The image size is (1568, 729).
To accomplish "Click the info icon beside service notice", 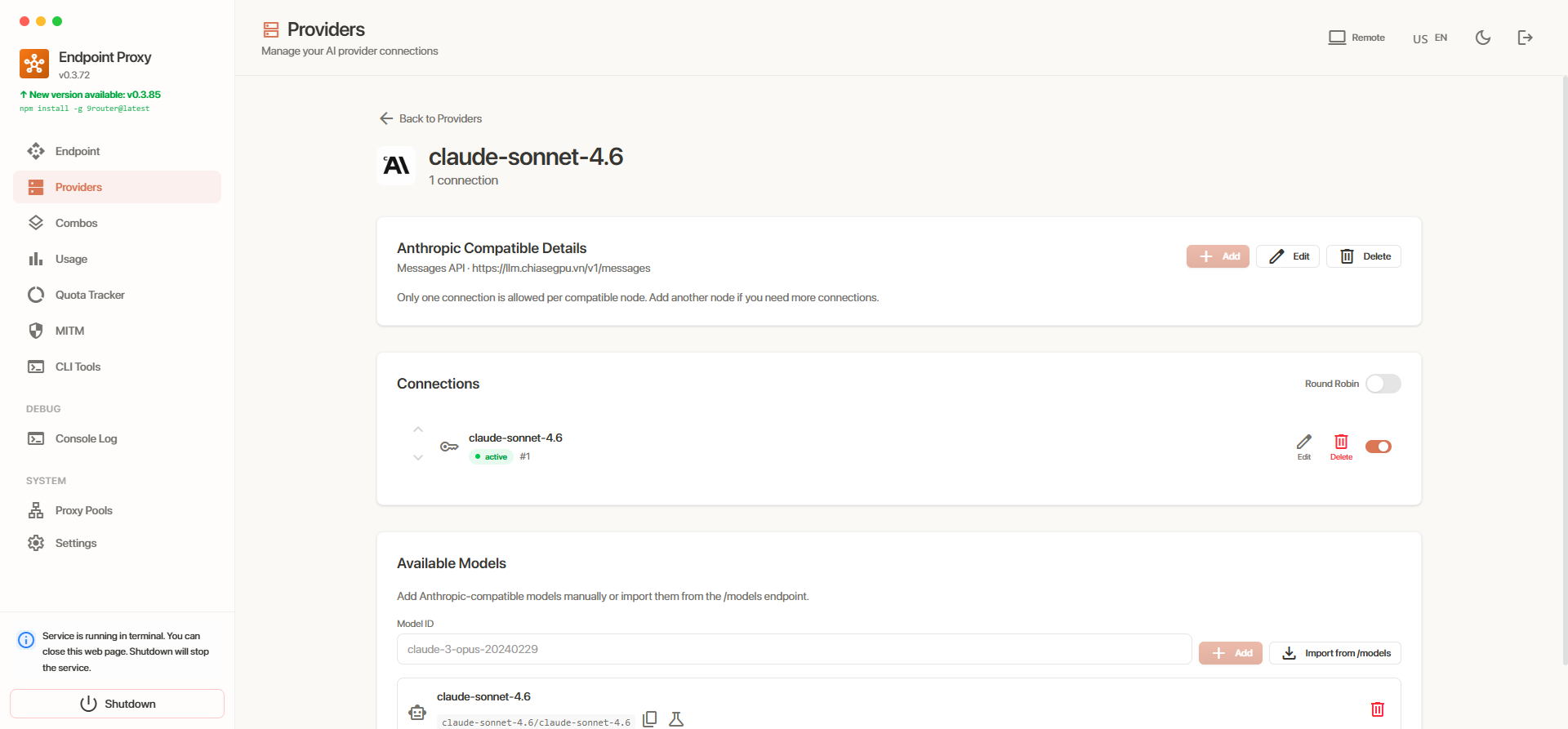I will [x=26, y=639].
